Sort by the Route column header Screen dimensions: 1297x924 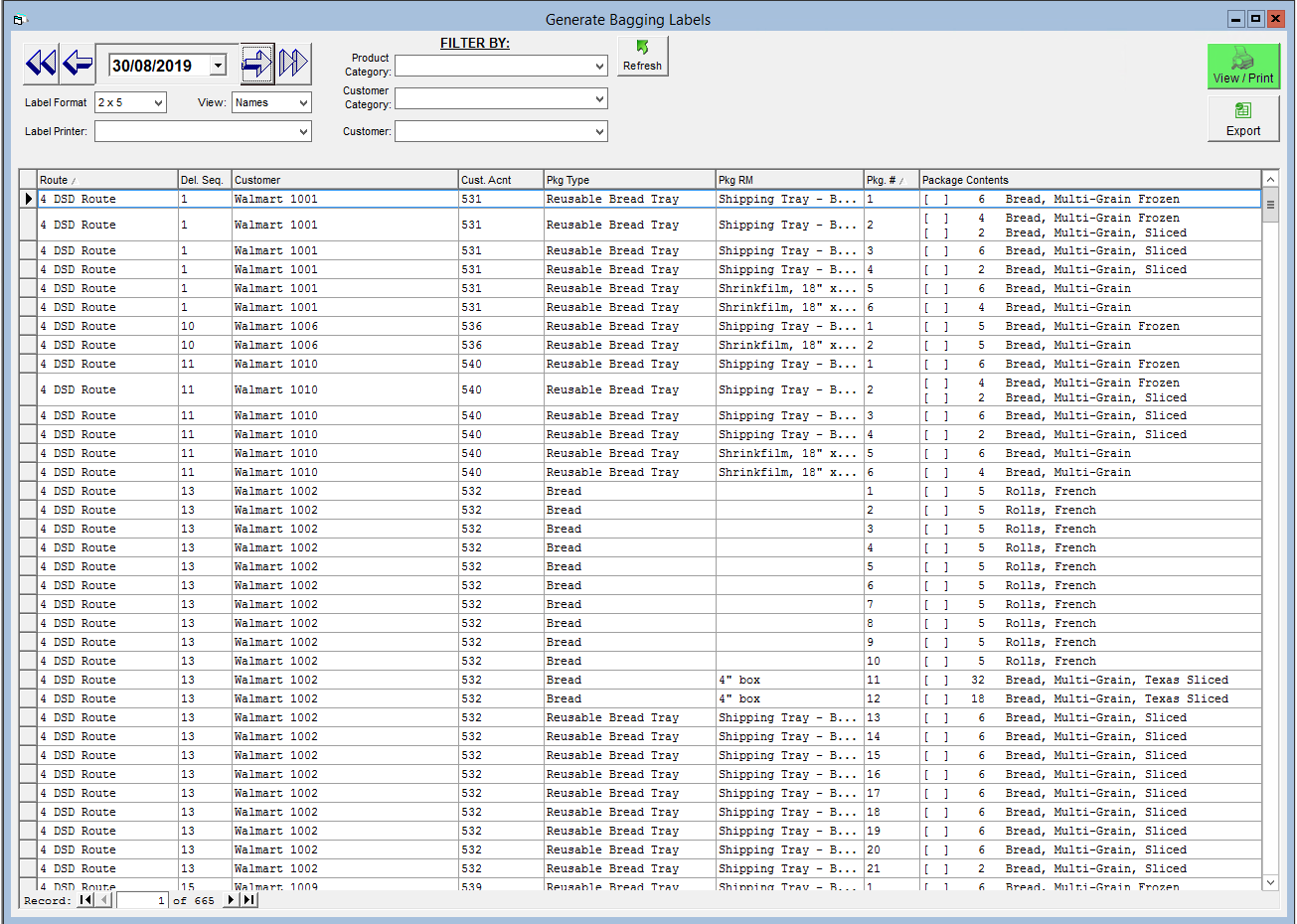(107, 180)
